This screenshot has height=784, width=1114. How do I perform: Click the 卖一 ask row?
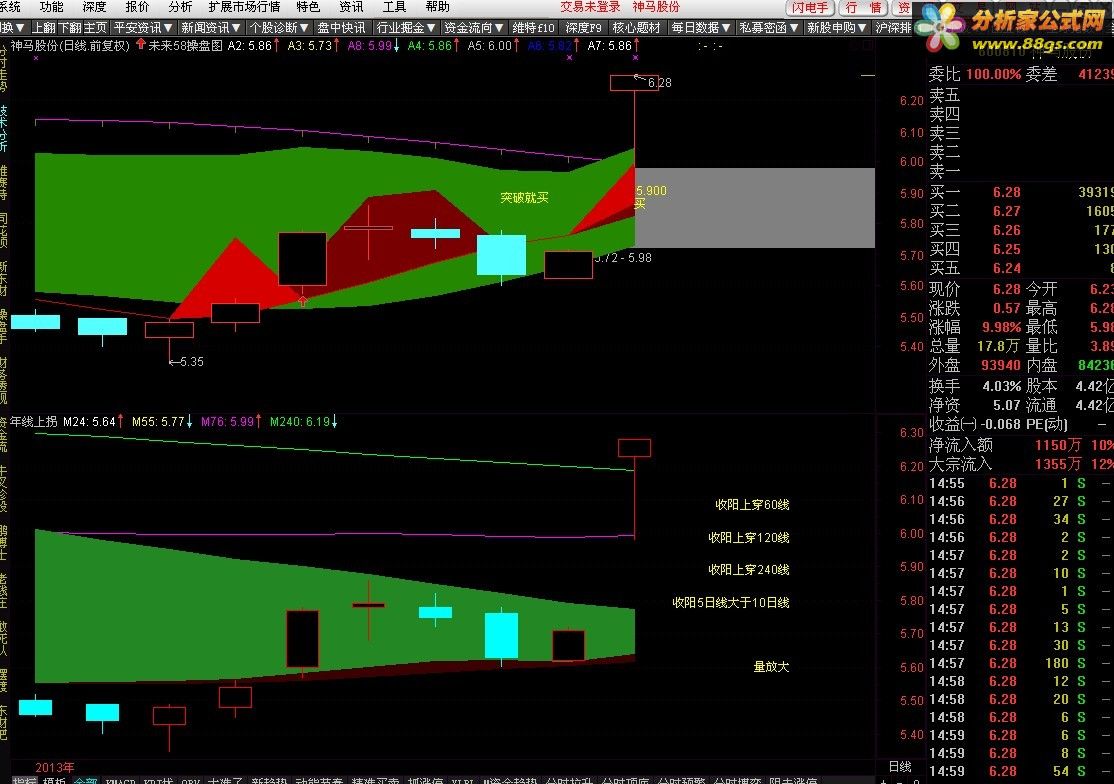pos(1021,170)
